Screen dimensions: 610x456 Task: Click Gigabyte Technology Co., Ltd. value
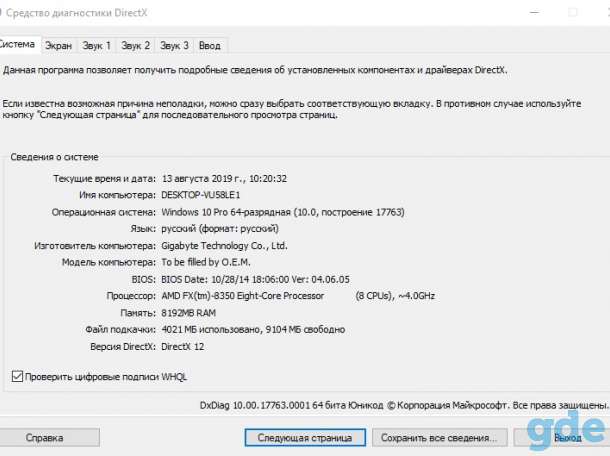pyautogui.click(x=224, y=246)
